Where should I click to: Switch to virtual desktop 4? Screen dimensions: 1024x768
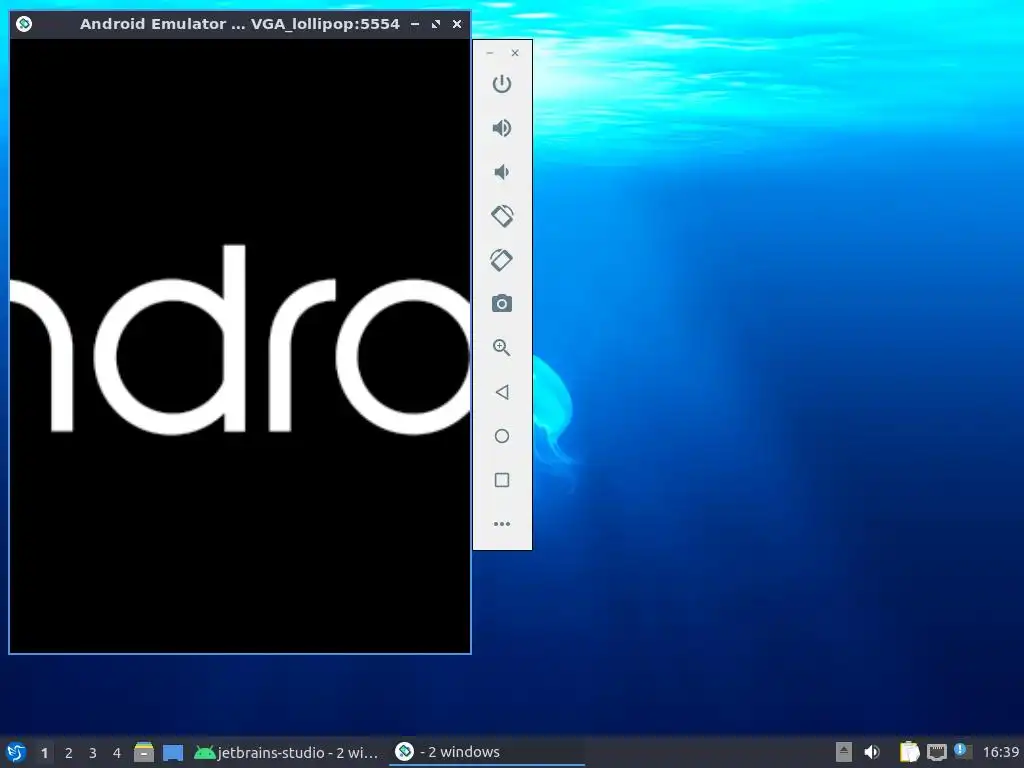[117, 753]
